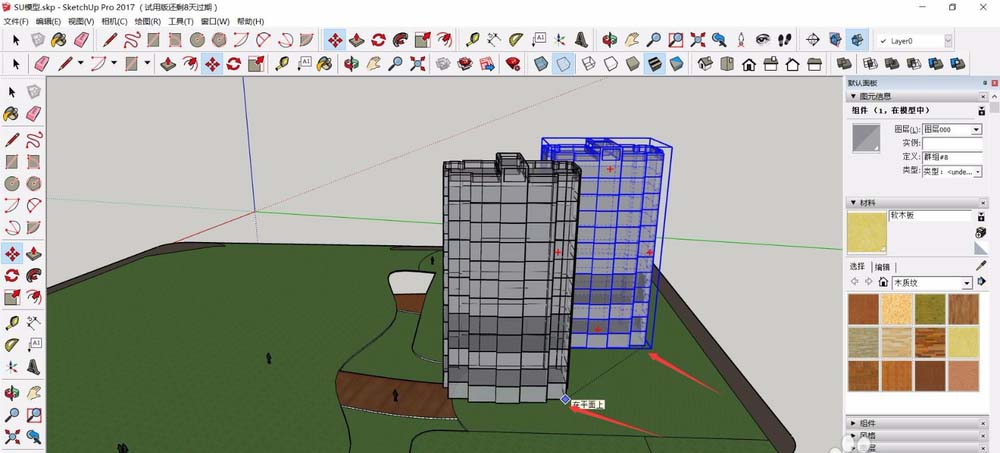This screenshot has height=453, width=1000.
Task: Select the Look Around eye tool
Action: pyautogui.click(x=763, y=40)
